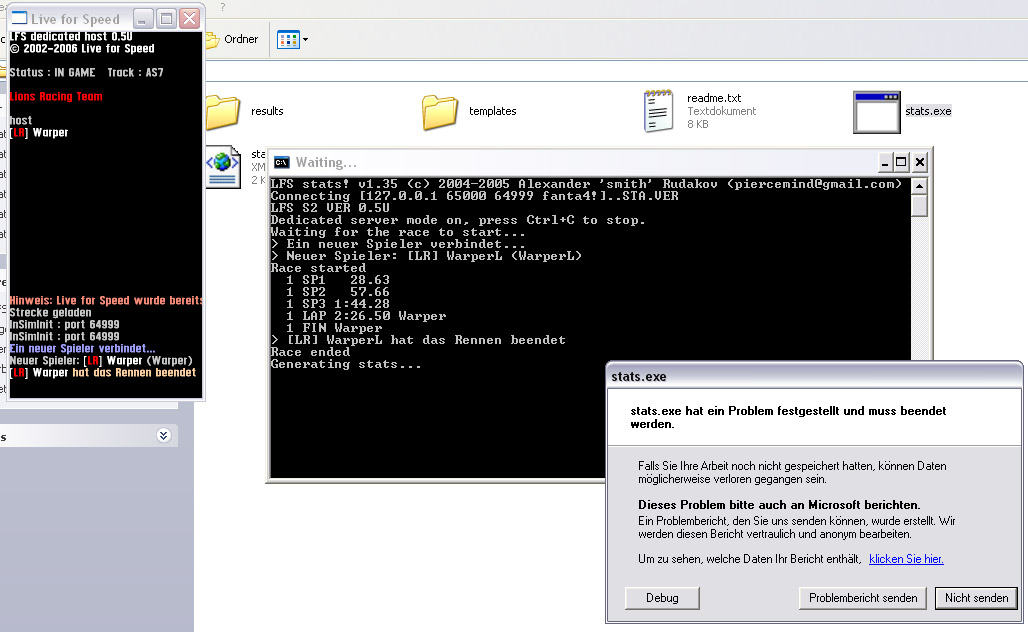Click 'Ein neuer Spieler verbindet...' in LFS host
The width and height of the screenshot is (1028, 632).
click(83, 349)
